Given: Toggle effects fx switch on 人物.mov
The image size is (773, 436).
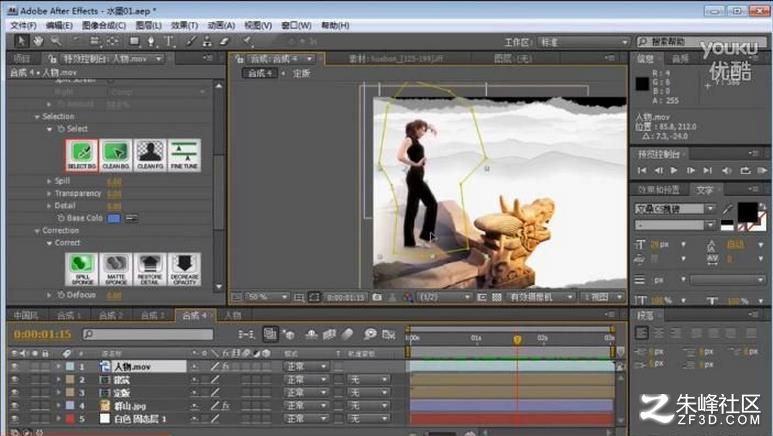Looking at the screenshot, I should 225,366.
